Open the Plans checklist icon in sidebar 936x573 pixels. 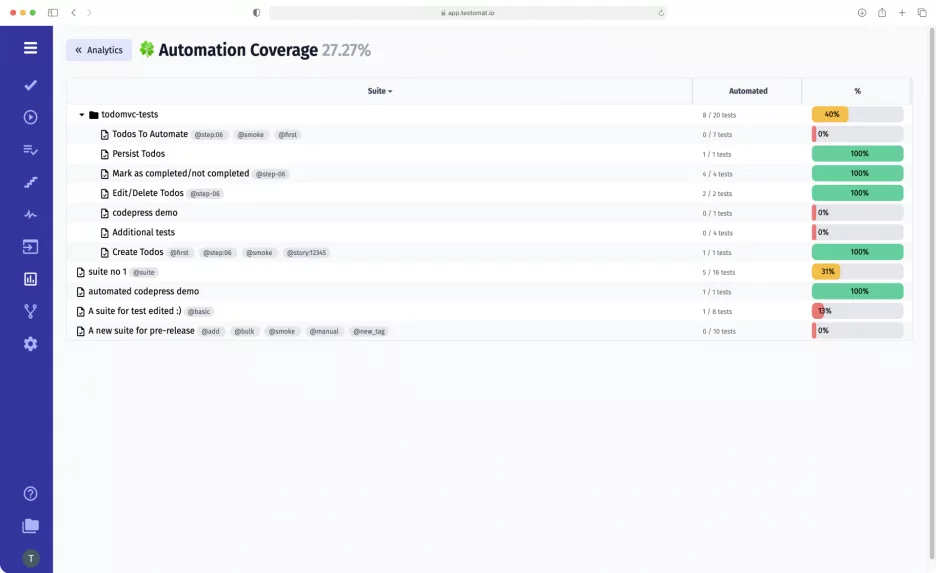(30, 150)
